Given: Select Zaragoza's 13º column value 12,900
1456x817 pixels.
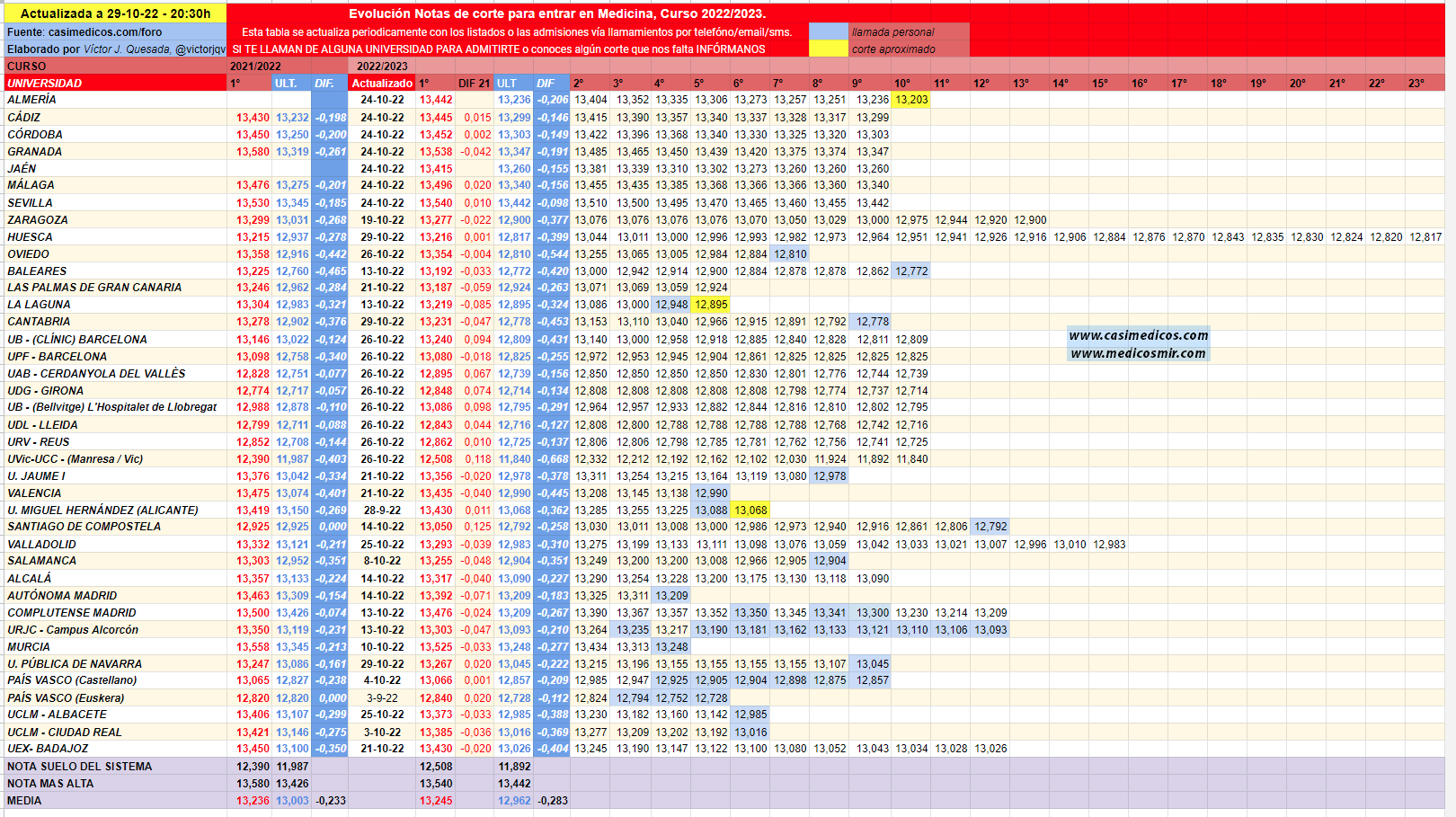Looking at the screenshot, I should [1030, 220].
